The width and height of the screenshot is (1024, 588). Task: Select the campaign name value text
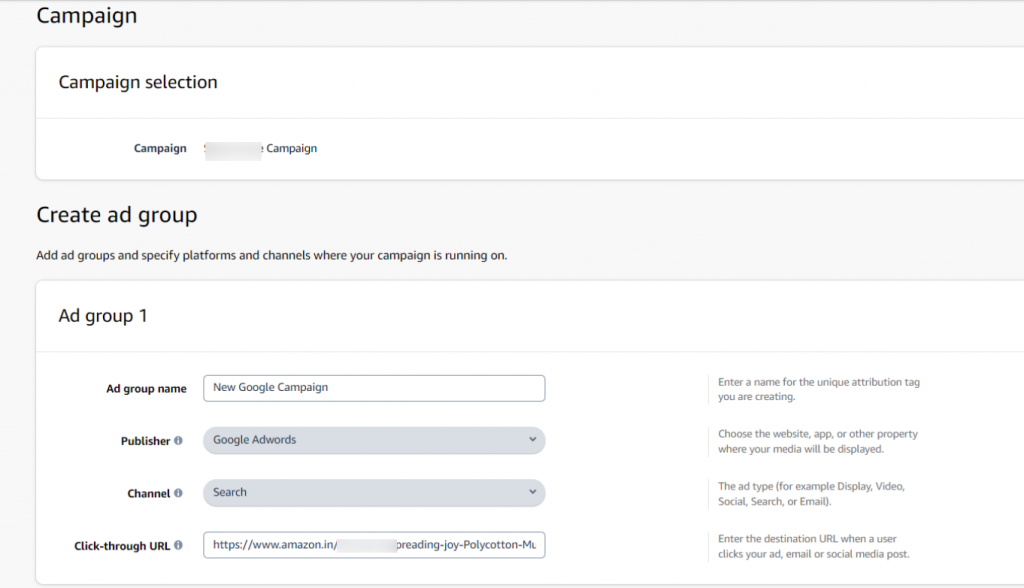click(x=261, y=149)
